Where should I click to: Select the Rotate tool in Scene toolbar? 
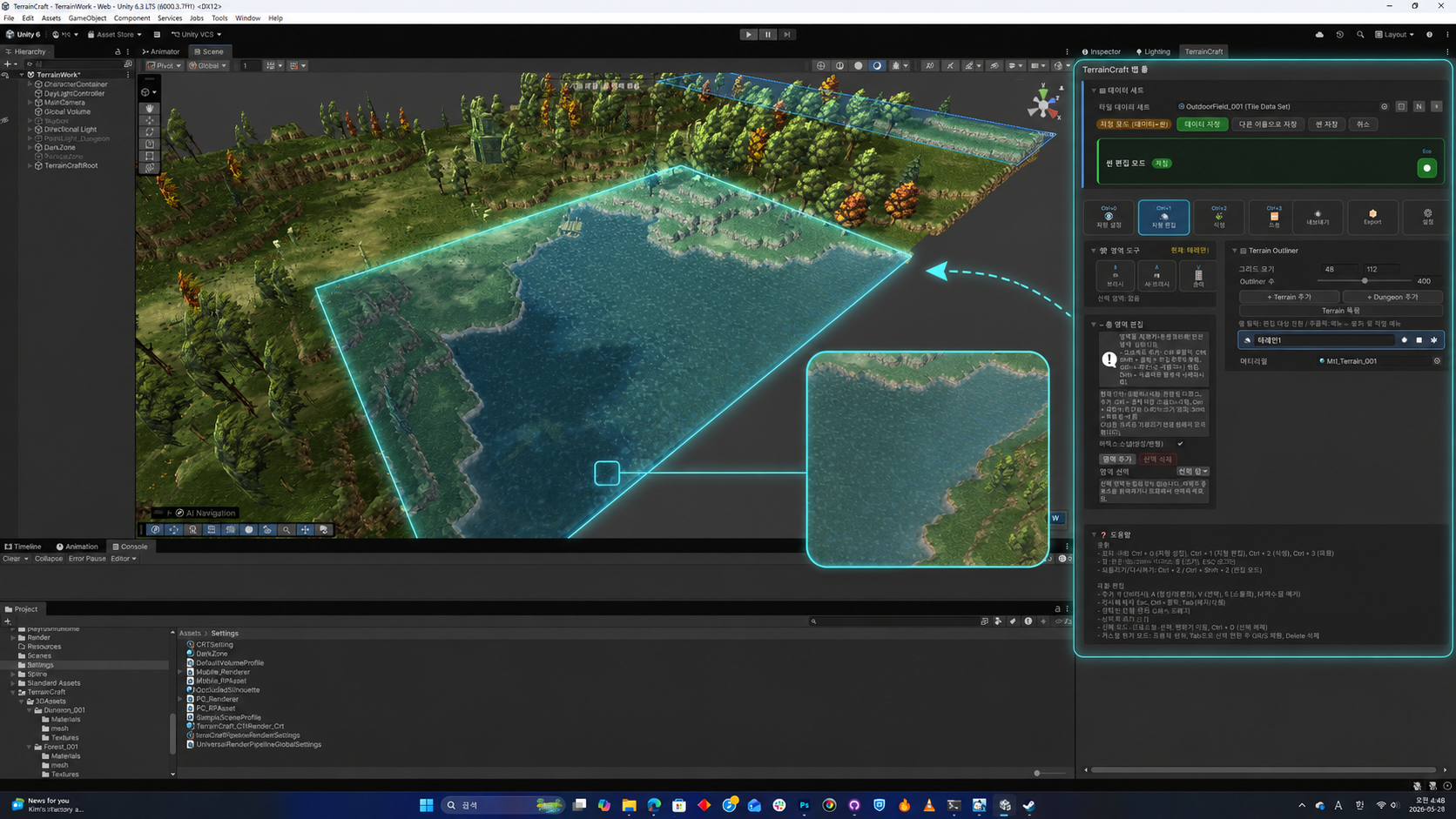coord(150,132)
